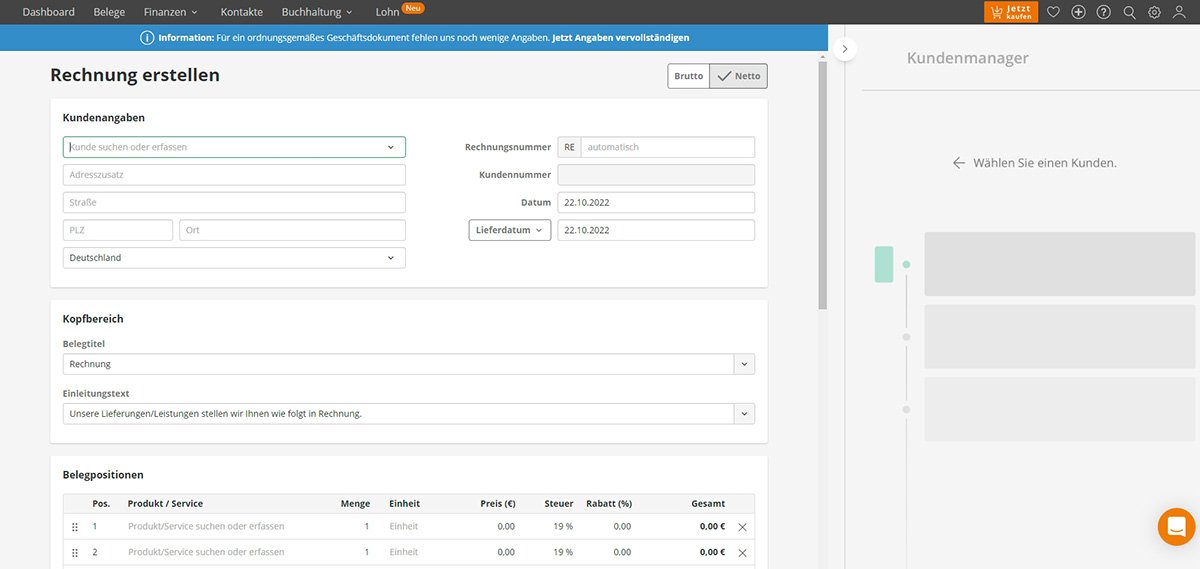The image size is (1200, 569).
Task: Open the help question mark icon
Action: point(1103,12)
